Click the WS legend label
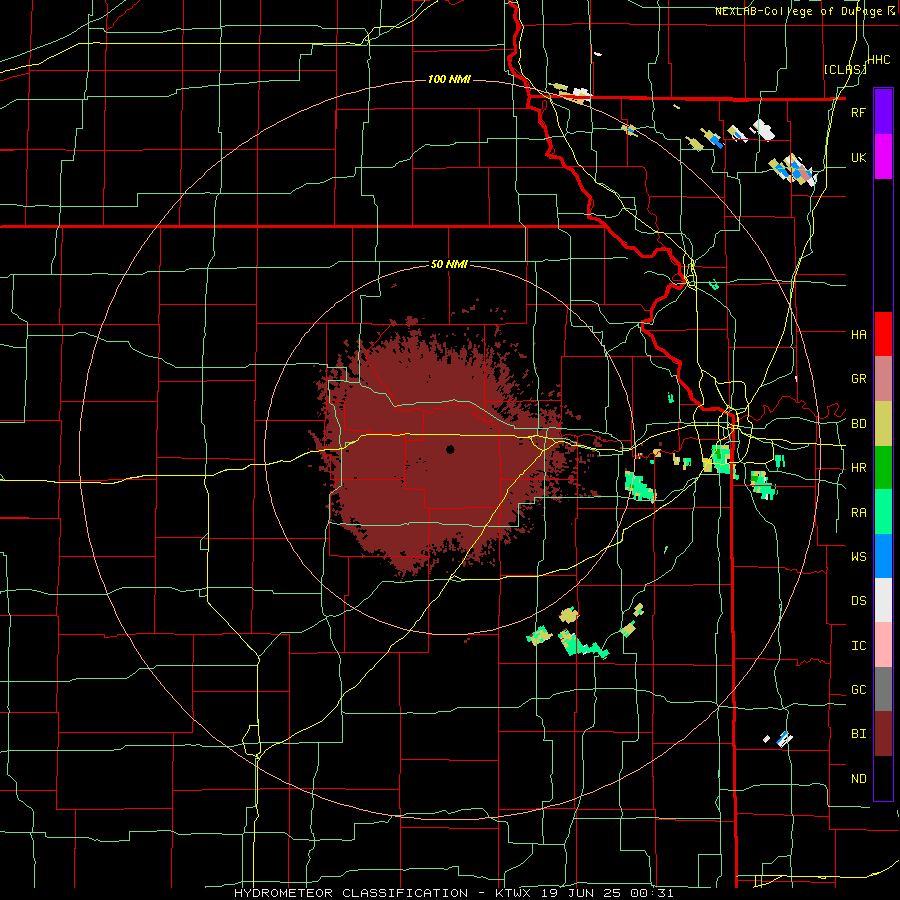 click(x=858, y=557)
